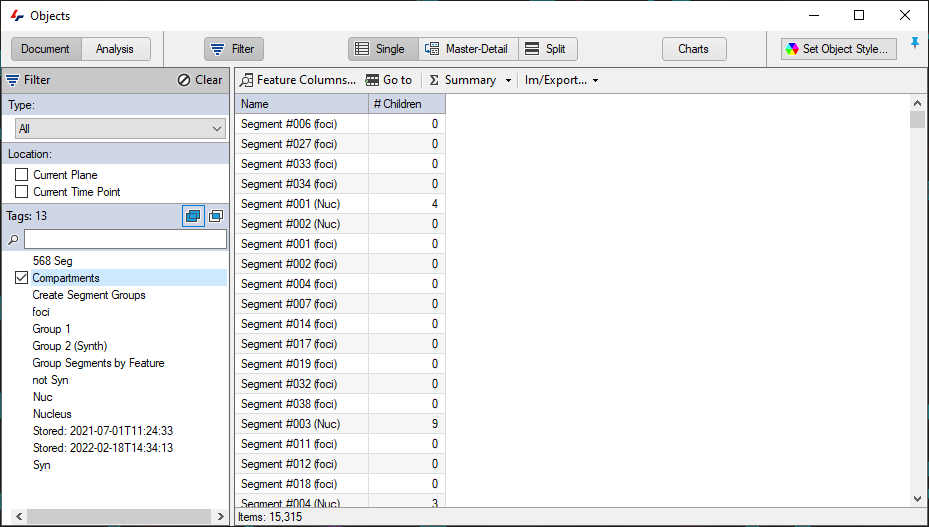The width and height of the screenshot is (929, 527).
Task: Select the 568 Seg tag
Action: [53, 261]
